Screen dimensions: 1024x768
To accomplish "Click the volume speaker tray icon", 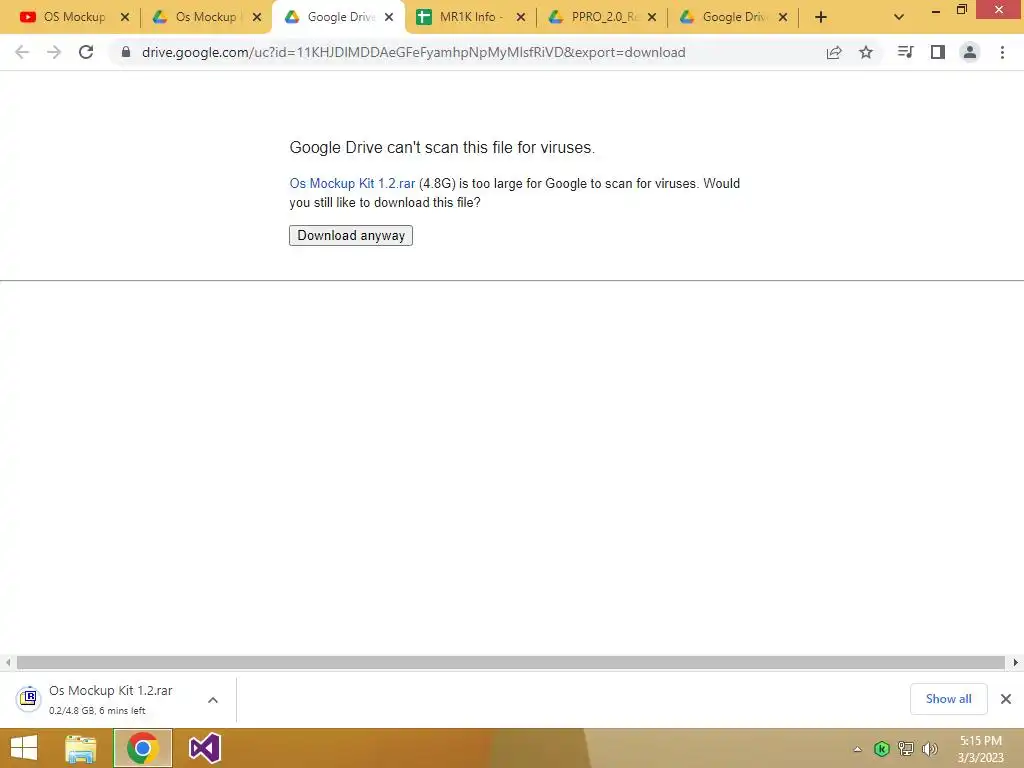I will (929, 748).
